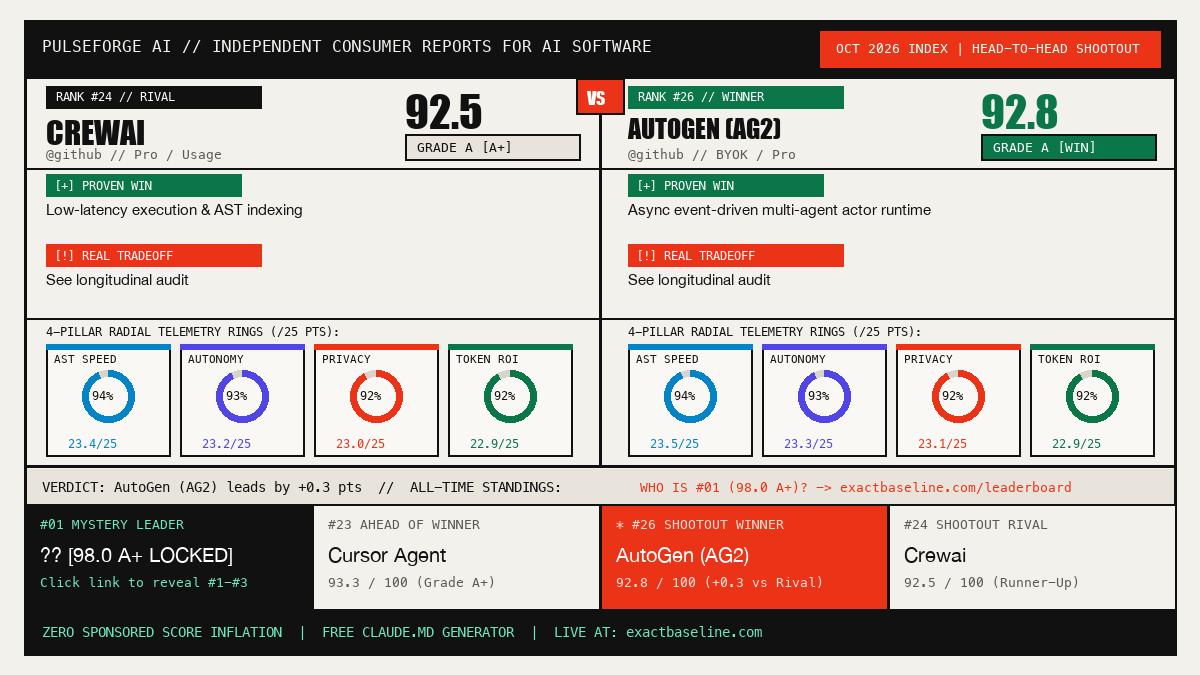1200x675 pixels.
Task: Click 'Click link to reveal #1-#3'
Action: tap(144, 582)
